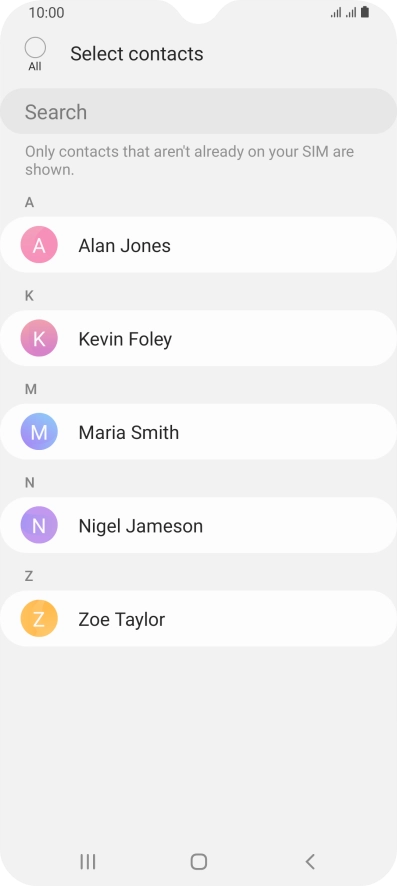Focus the Search contacts field

point(199,111)
